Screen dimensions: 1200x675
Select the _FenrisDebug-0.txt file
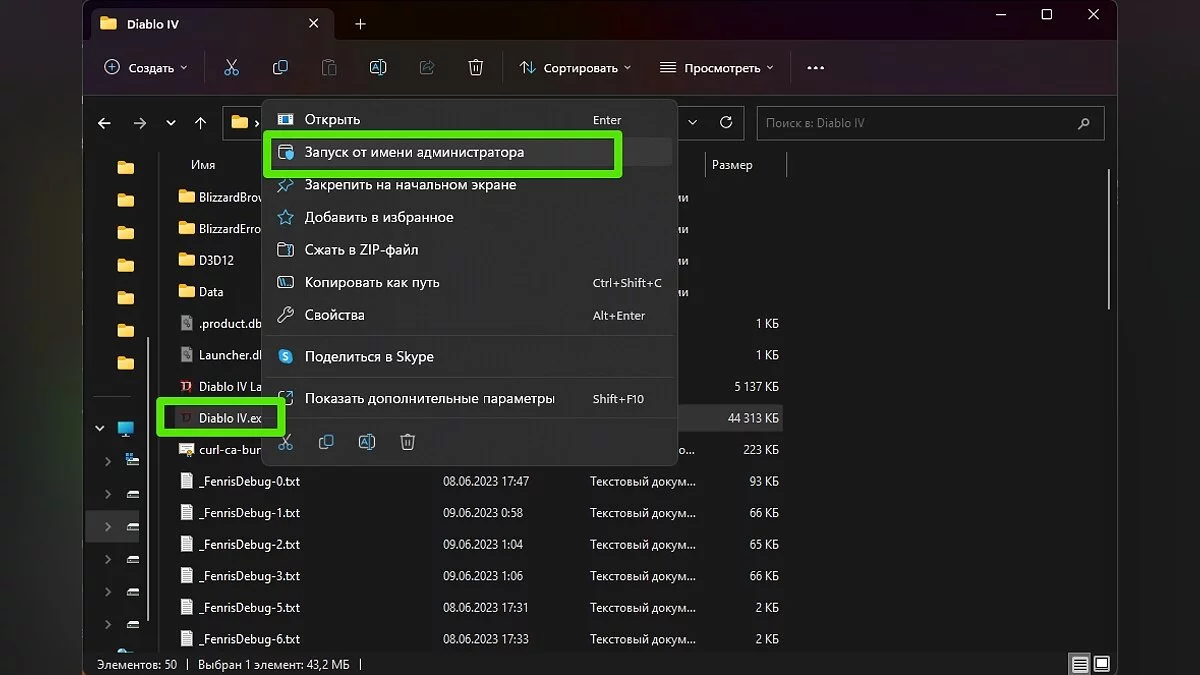click(x=249, y=481)
